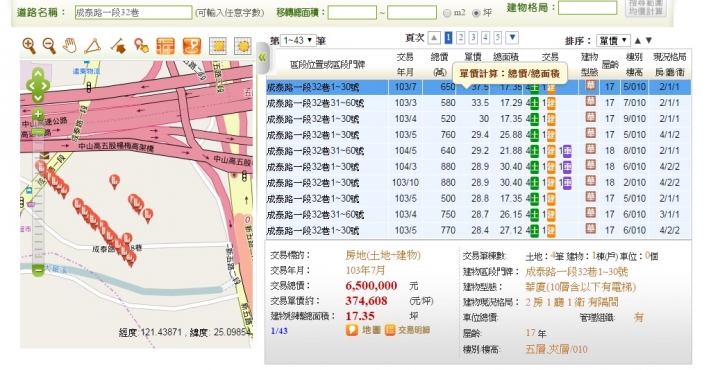Select the row with total price 520

click(x=478, y=119)
